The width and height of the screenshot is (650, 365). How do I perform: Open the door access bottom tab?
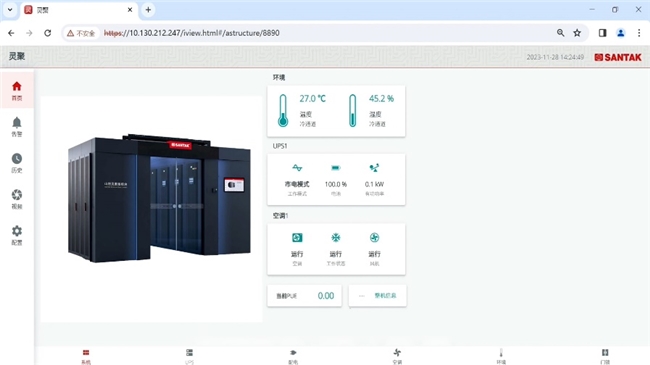(x=605, y=356)
